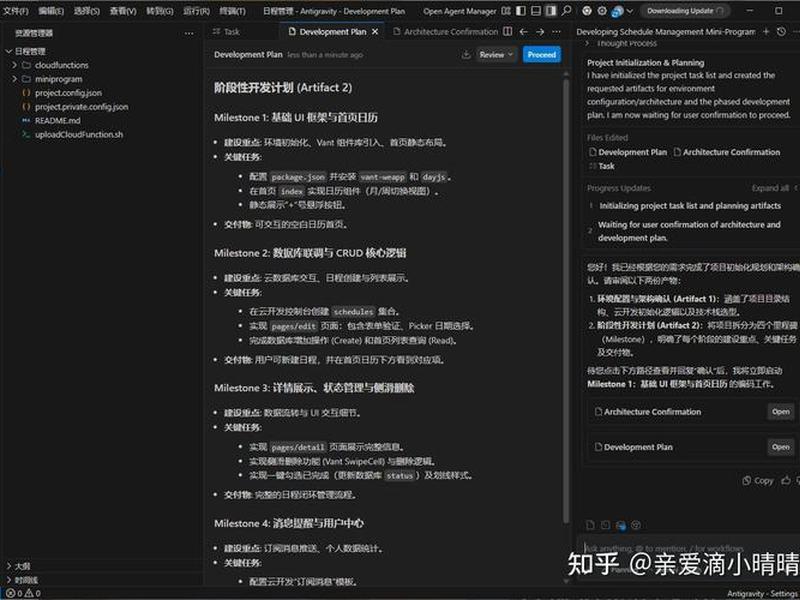Go back with the left arrow icon
Viewport: 800px width, 600px height.
tap(523, 32)
